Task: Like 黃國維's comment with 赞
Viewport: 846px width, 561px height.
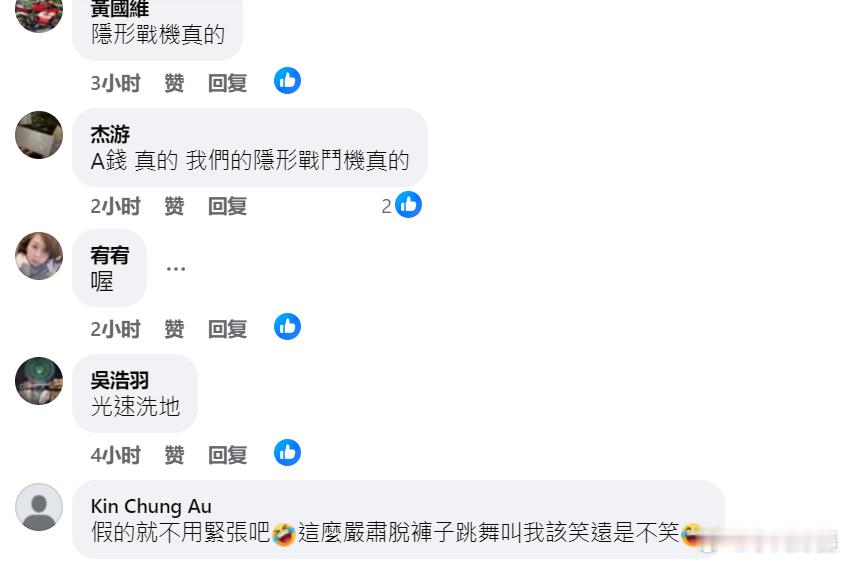Action: (x=174, y=83)
